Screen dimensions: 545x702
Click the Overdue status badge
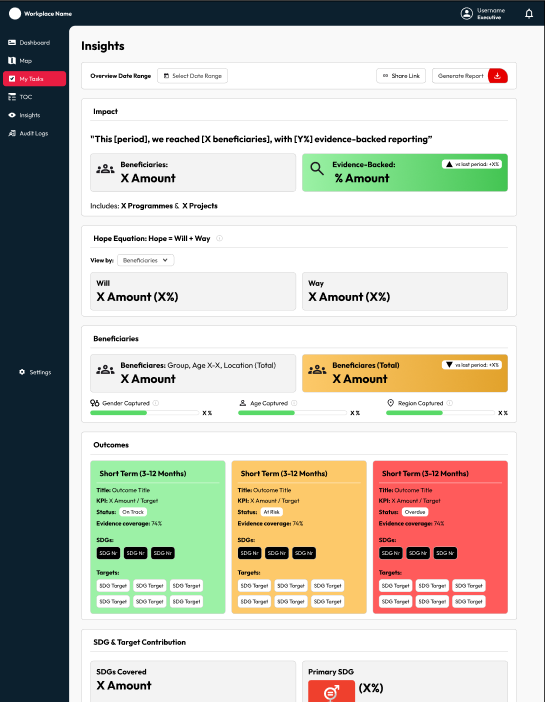pyautogui.click(x=415, y=512)
